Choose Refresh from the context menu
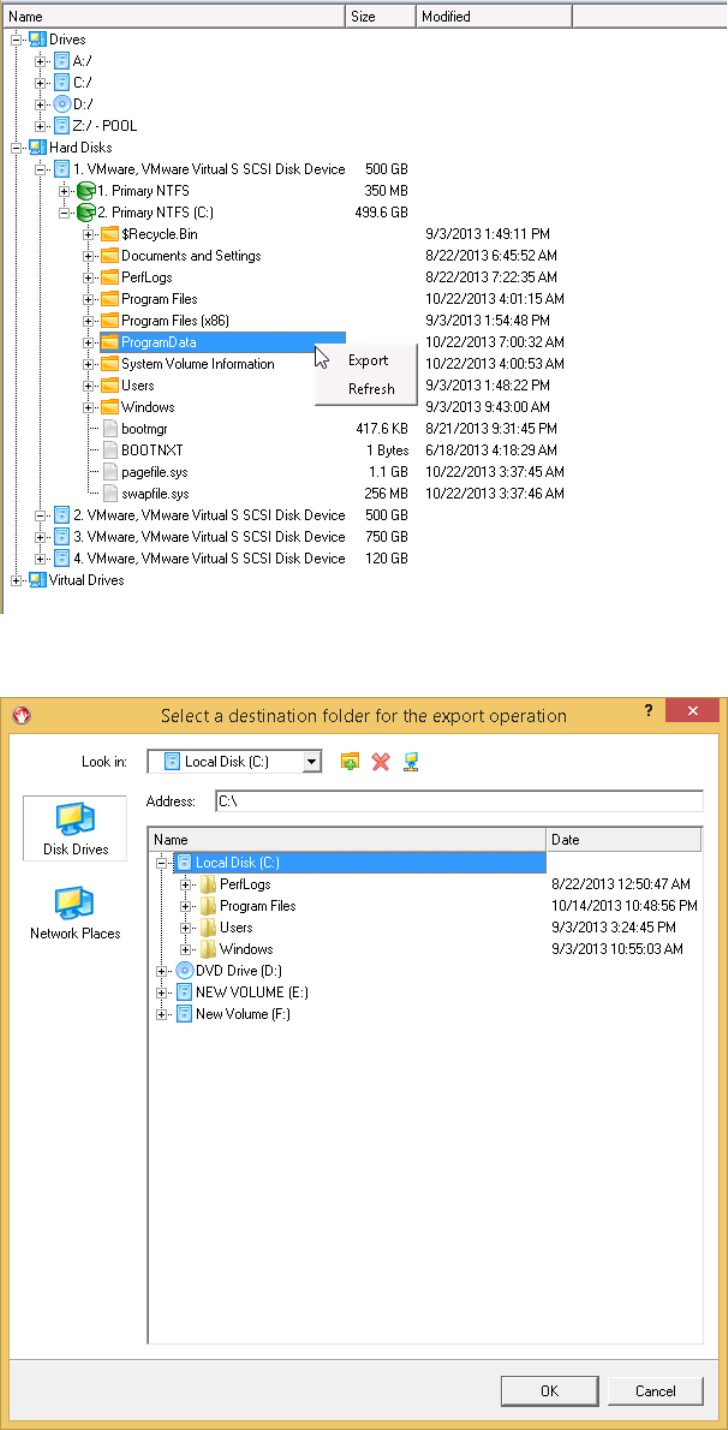This screenshot has height=1430, width=728. [x=371, y=389]
